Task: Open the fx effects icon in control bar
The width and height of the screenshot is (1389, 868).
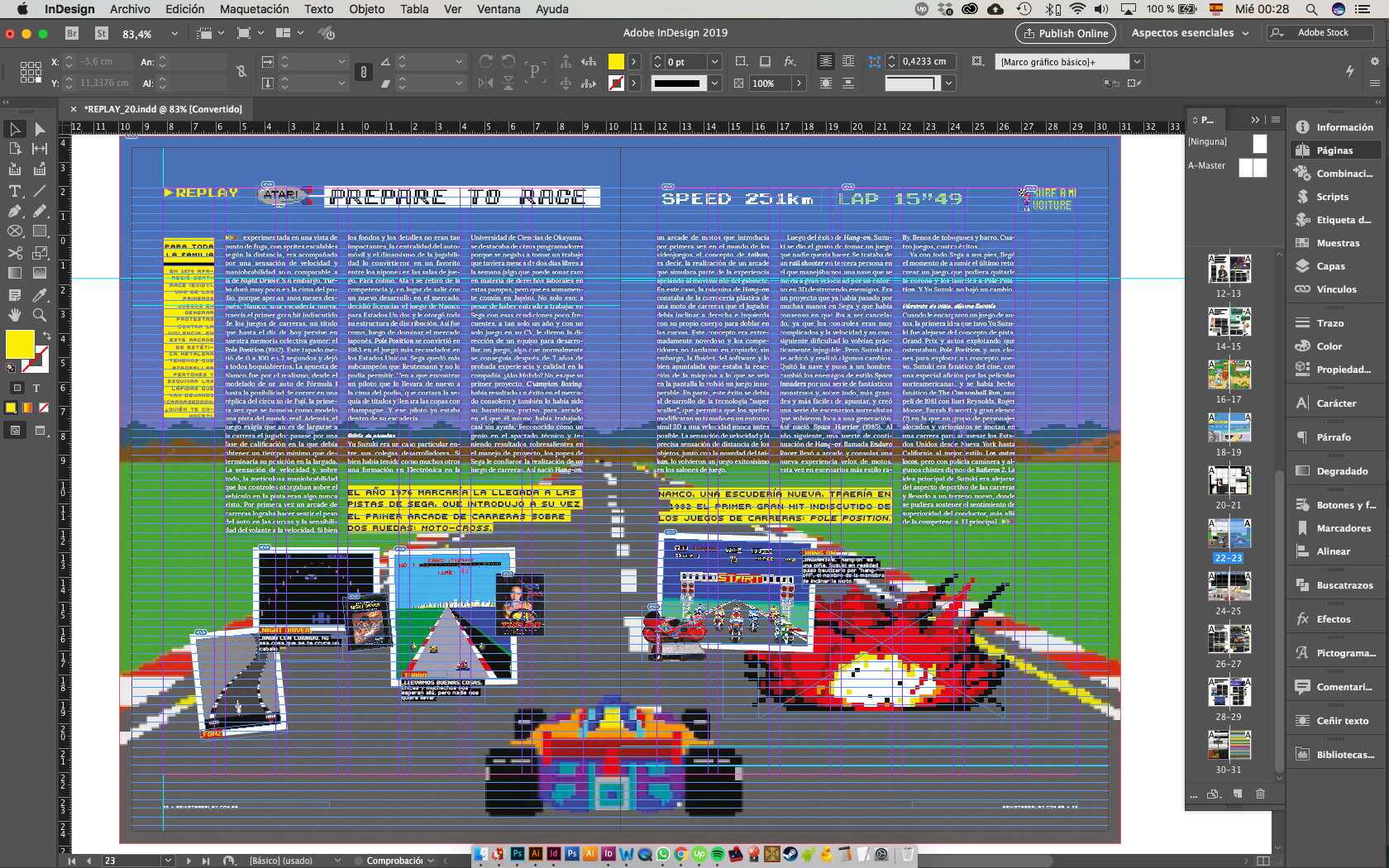Action: click(790, 61)
